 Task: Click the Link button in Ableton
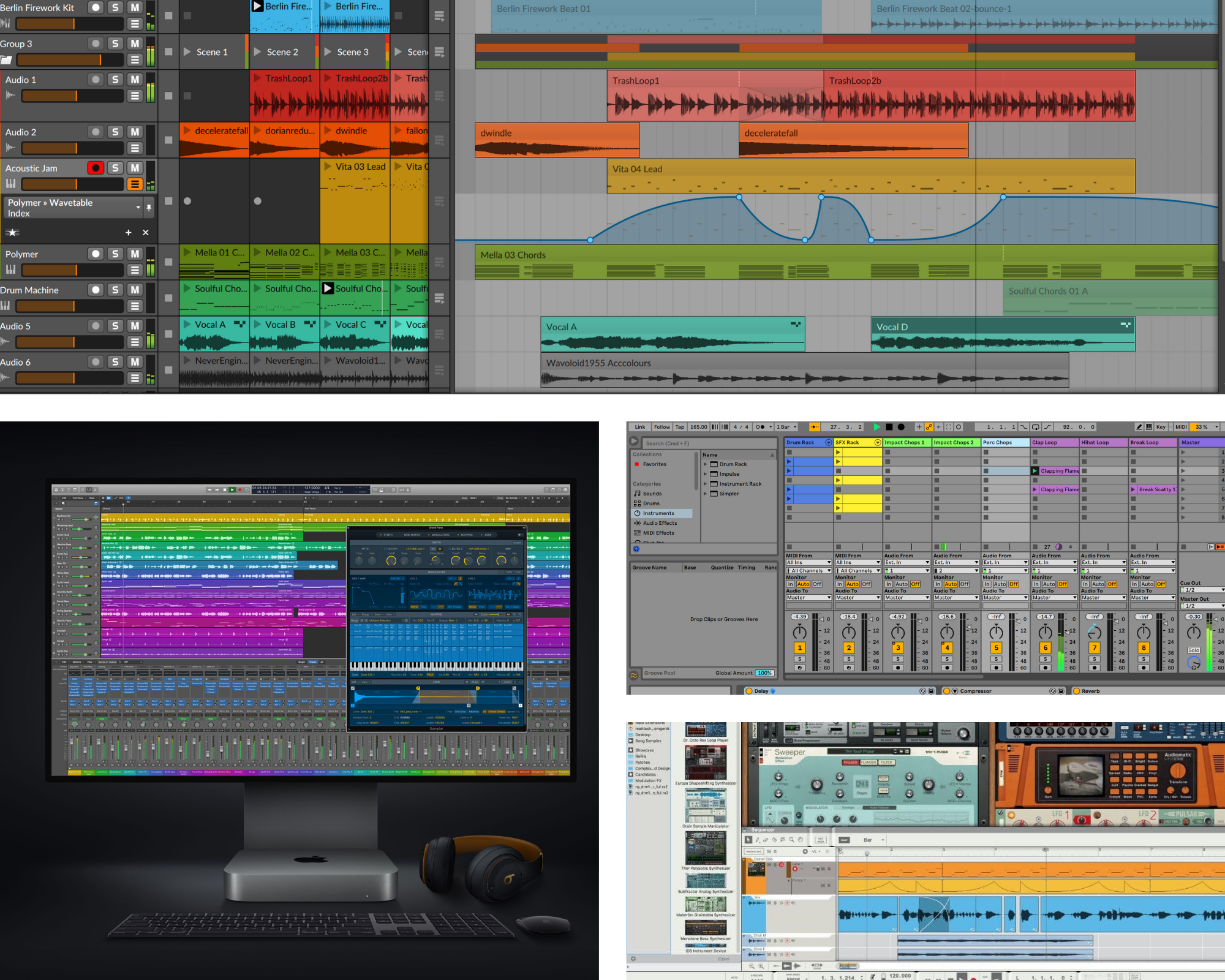click(640, 427)
